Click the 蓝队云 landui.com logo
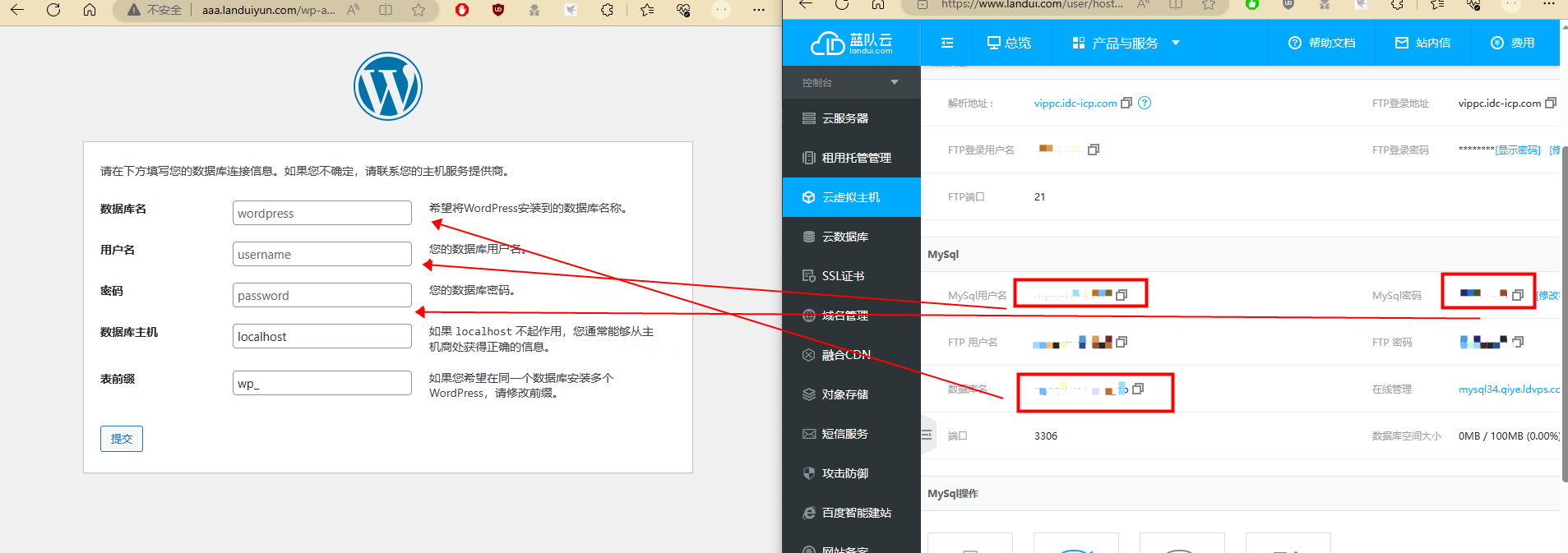This screenshot has width=1568, height=553. (852, 43)
